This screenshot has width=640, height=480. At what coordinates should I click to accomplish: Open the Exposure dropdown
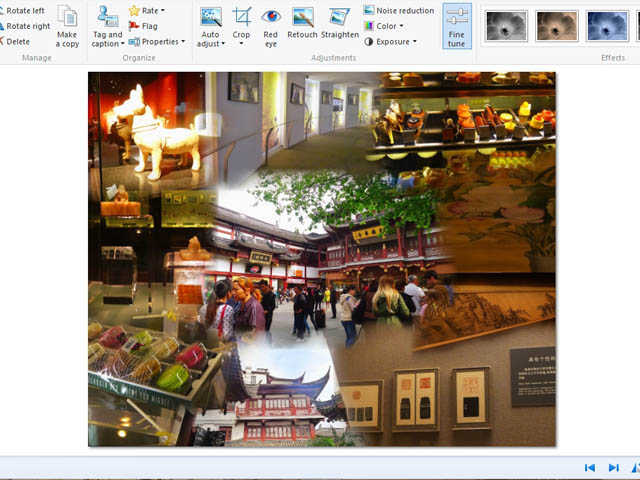(x=391, y=42)
